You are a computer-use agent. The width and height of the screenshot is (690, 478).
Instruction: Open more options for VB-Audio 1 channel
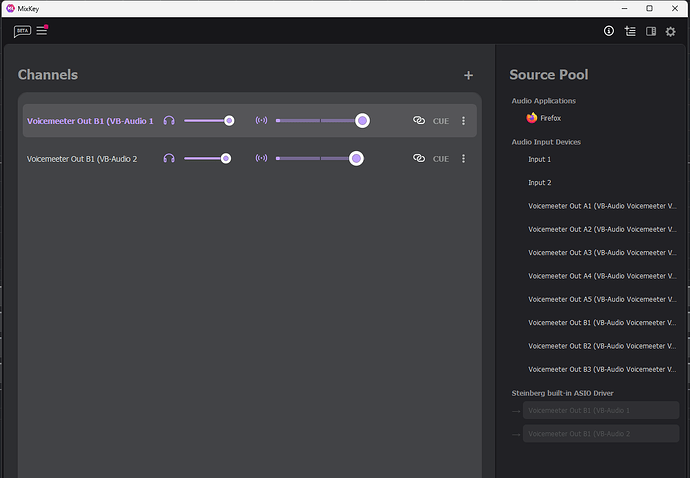[463, 121]
